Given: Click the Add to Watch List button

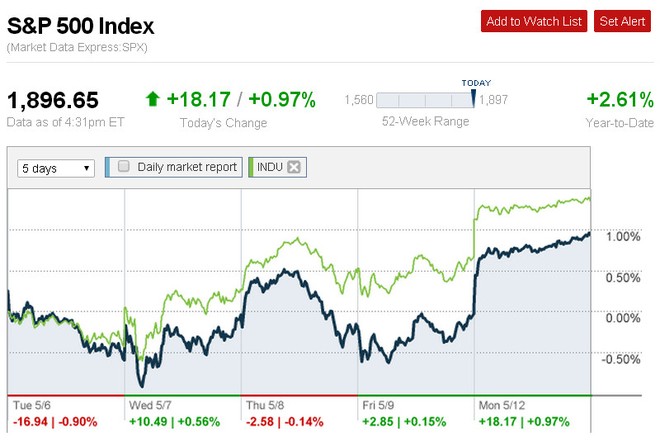Looking at the screenshot, I should [533, 21].
